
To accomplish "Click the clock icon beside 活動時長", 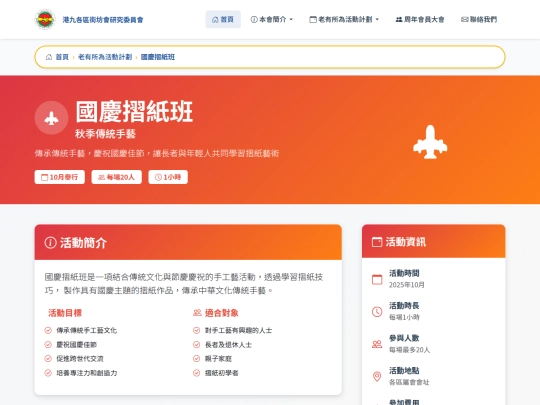I will point(377,312).
